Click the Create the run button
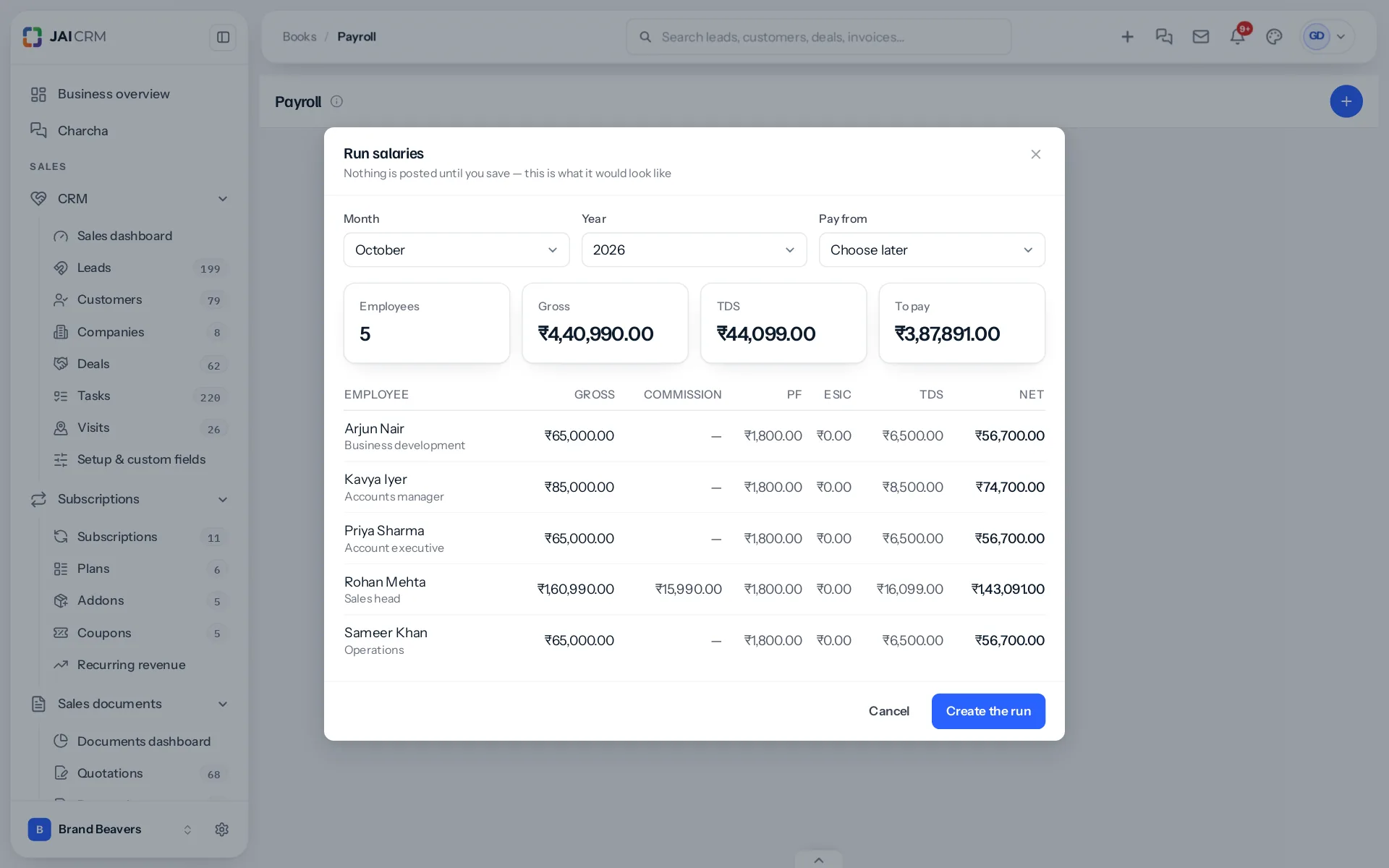 point(988,711)
